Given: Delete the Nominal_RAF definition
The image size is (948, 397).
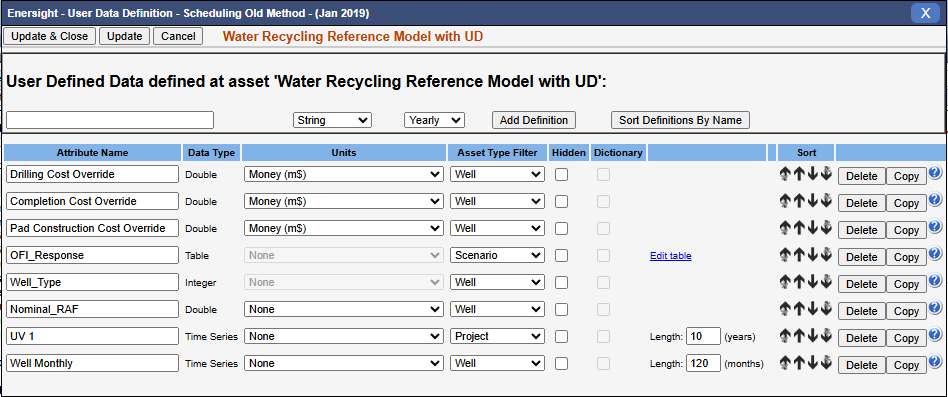Looking at the screenshot, I should (x=862, y=311).
